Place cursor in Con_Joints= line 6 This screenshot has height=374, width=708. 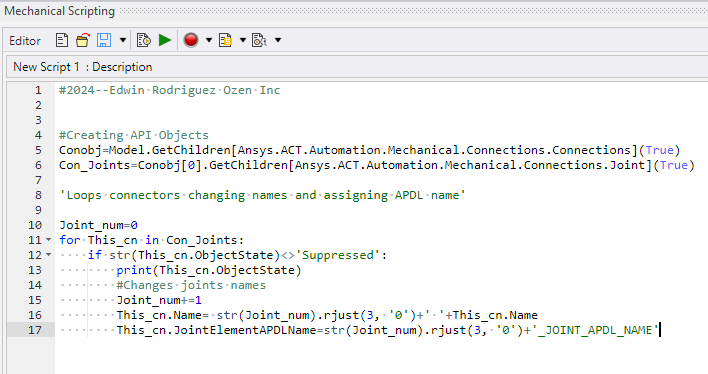(377, 165)
